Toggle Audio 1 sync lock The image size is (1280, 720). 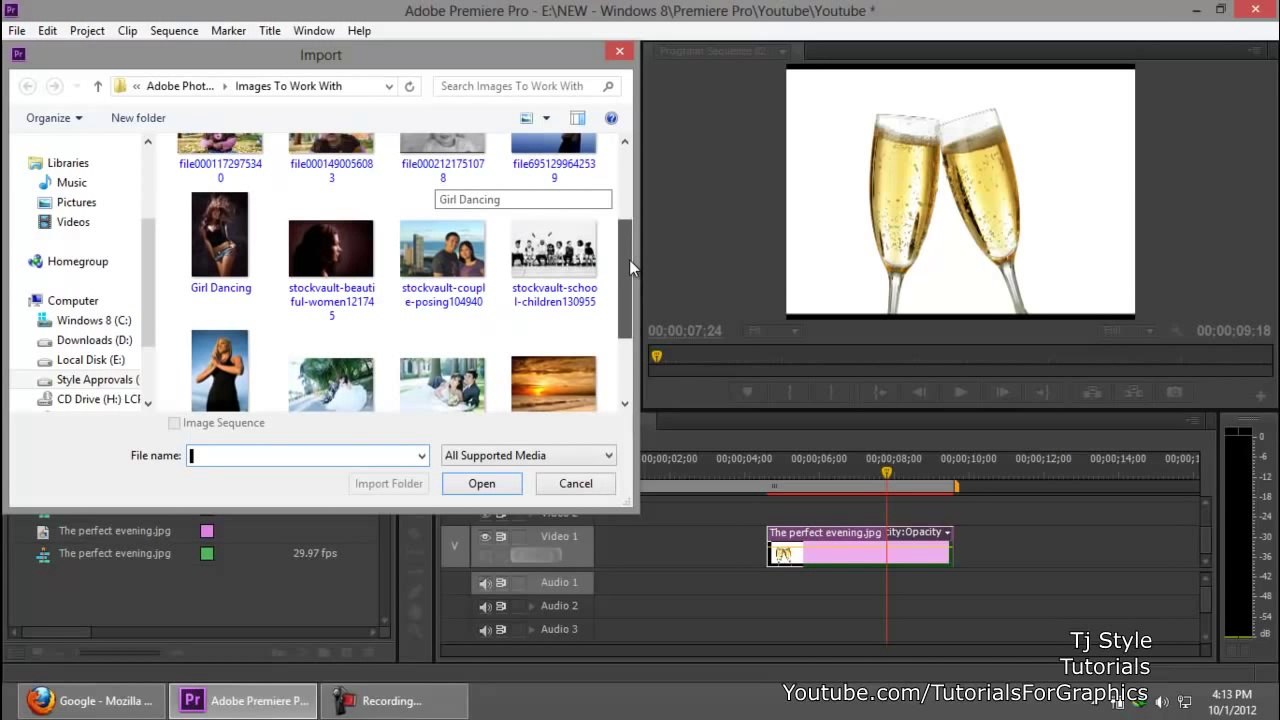pyautogui.click(x=501, y=583)
